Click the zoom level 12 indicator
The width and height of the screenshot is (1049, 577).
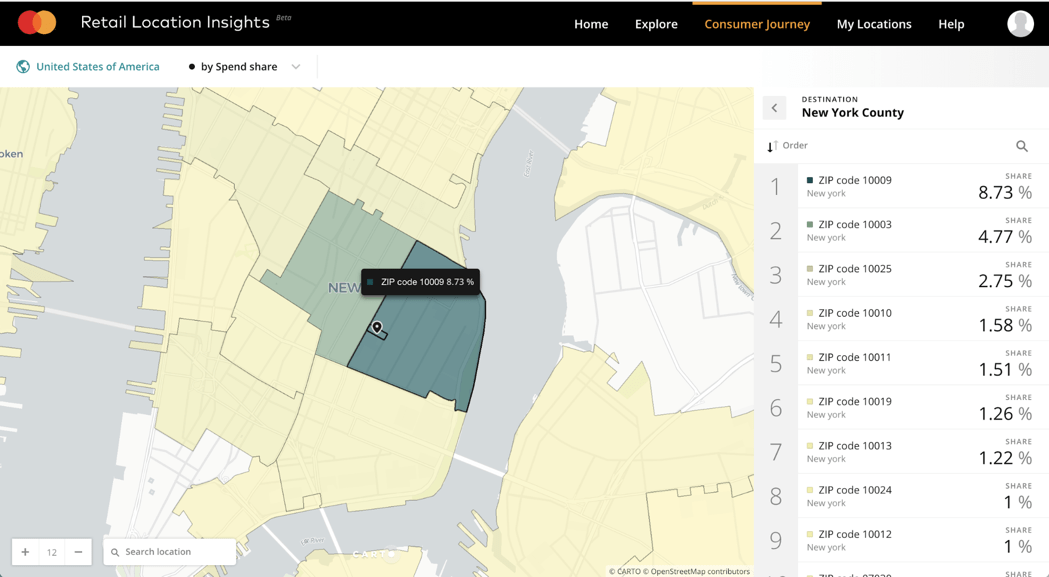(x=52, y=552)
